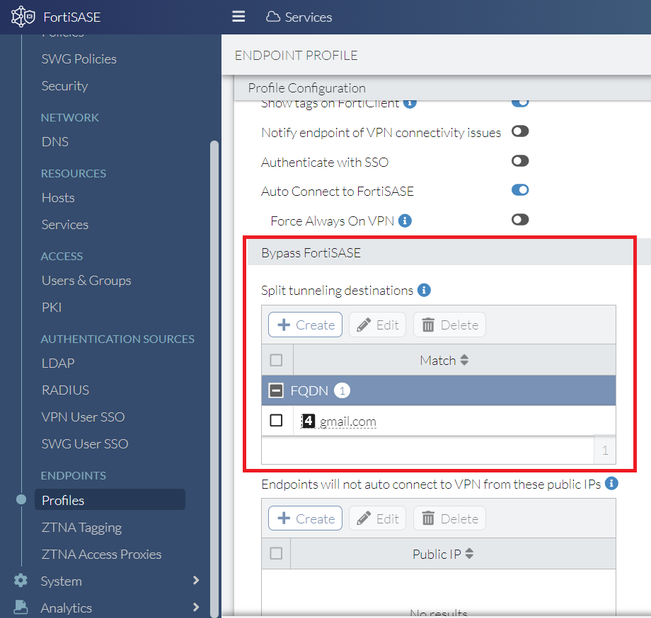Viewport: 651px width, 618px height.
Task: Click the sidebar vertical scrollbar
Action: pyautogui.click(x=214, y=378)
